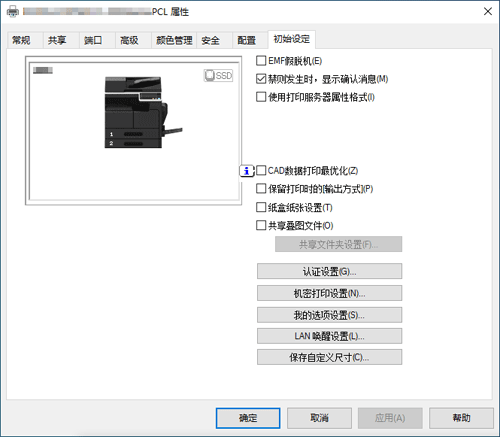Open 帮助 for this dialog
Screen dimensions: 500x437
pos(461,418)
